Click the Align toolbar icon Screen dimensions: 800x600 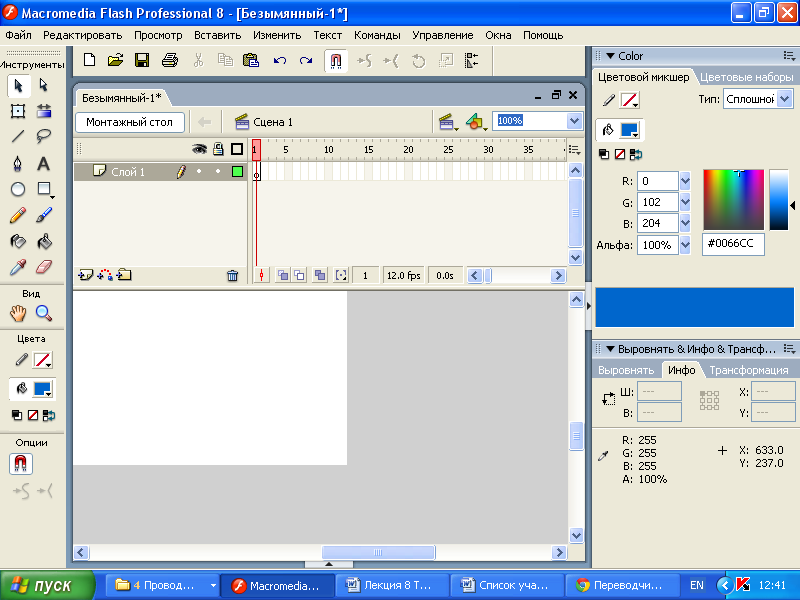click(x=471, y=61)
